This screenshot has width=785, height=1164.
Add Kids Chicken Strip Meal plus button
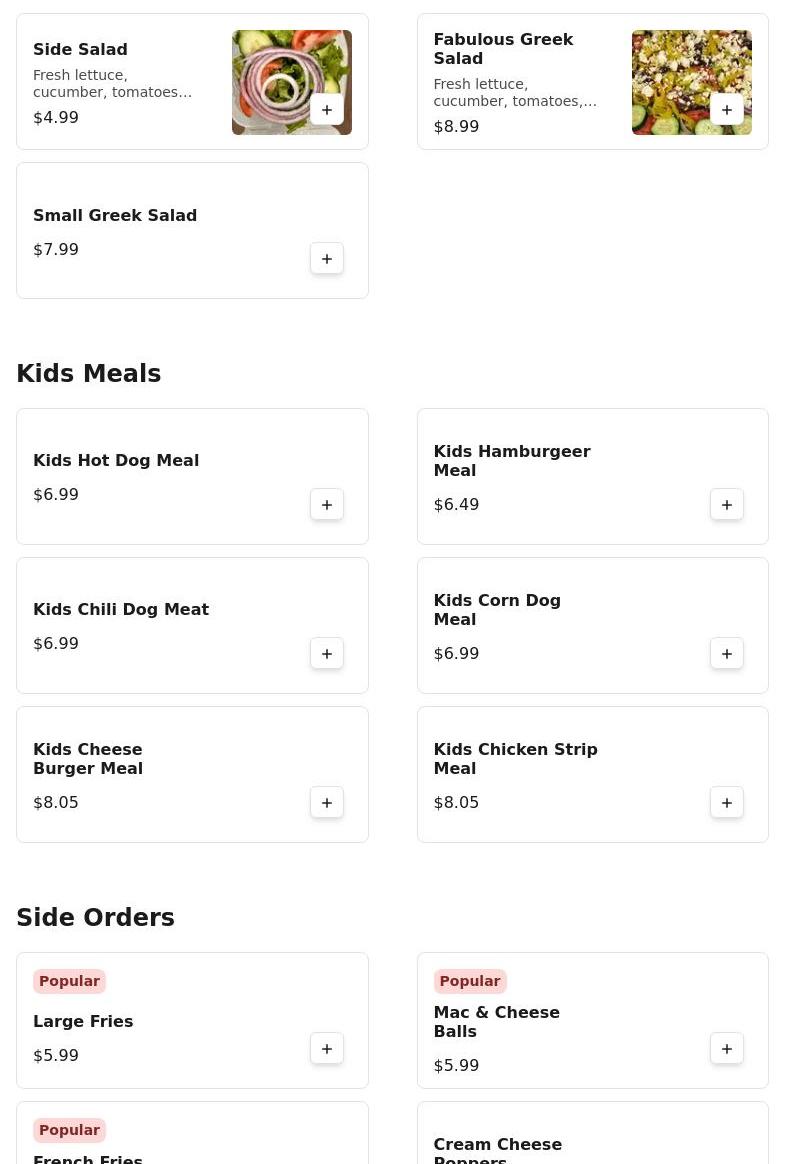pyautogui.click(x=727, y=802)
